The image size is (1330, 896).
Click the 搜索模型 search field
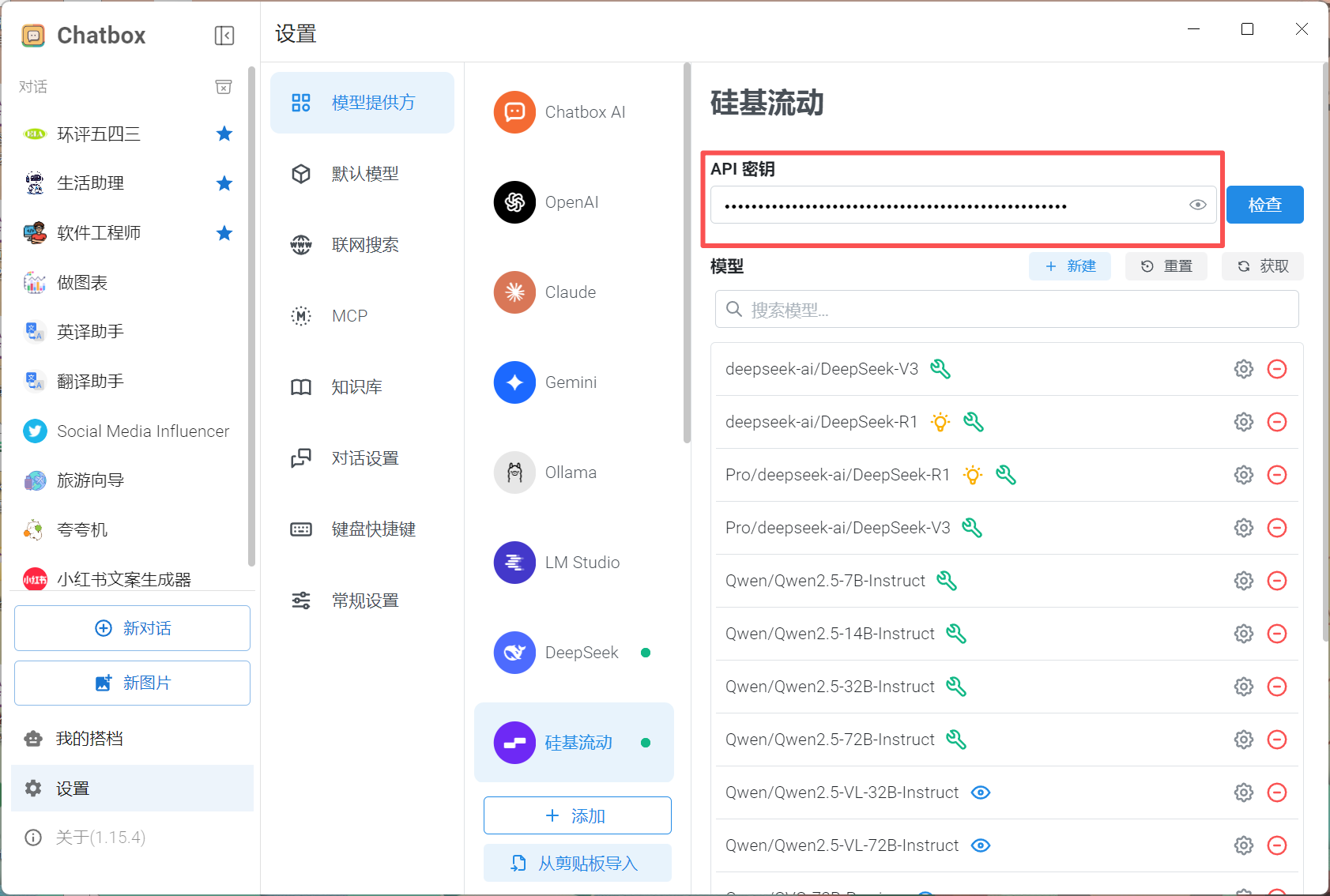coord(1006,310)
